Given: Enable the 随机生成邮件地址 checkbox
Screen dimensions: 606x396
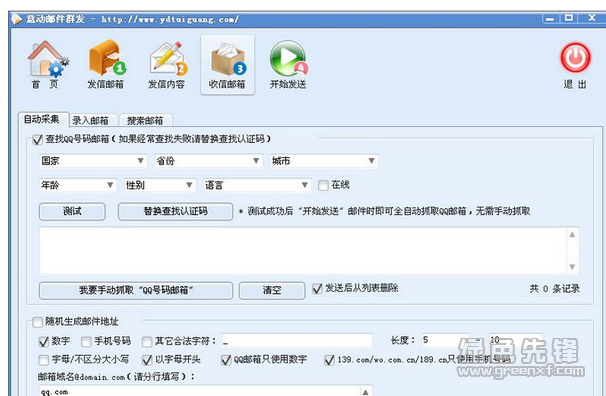Looking at the screenshot, I should 37,322.
